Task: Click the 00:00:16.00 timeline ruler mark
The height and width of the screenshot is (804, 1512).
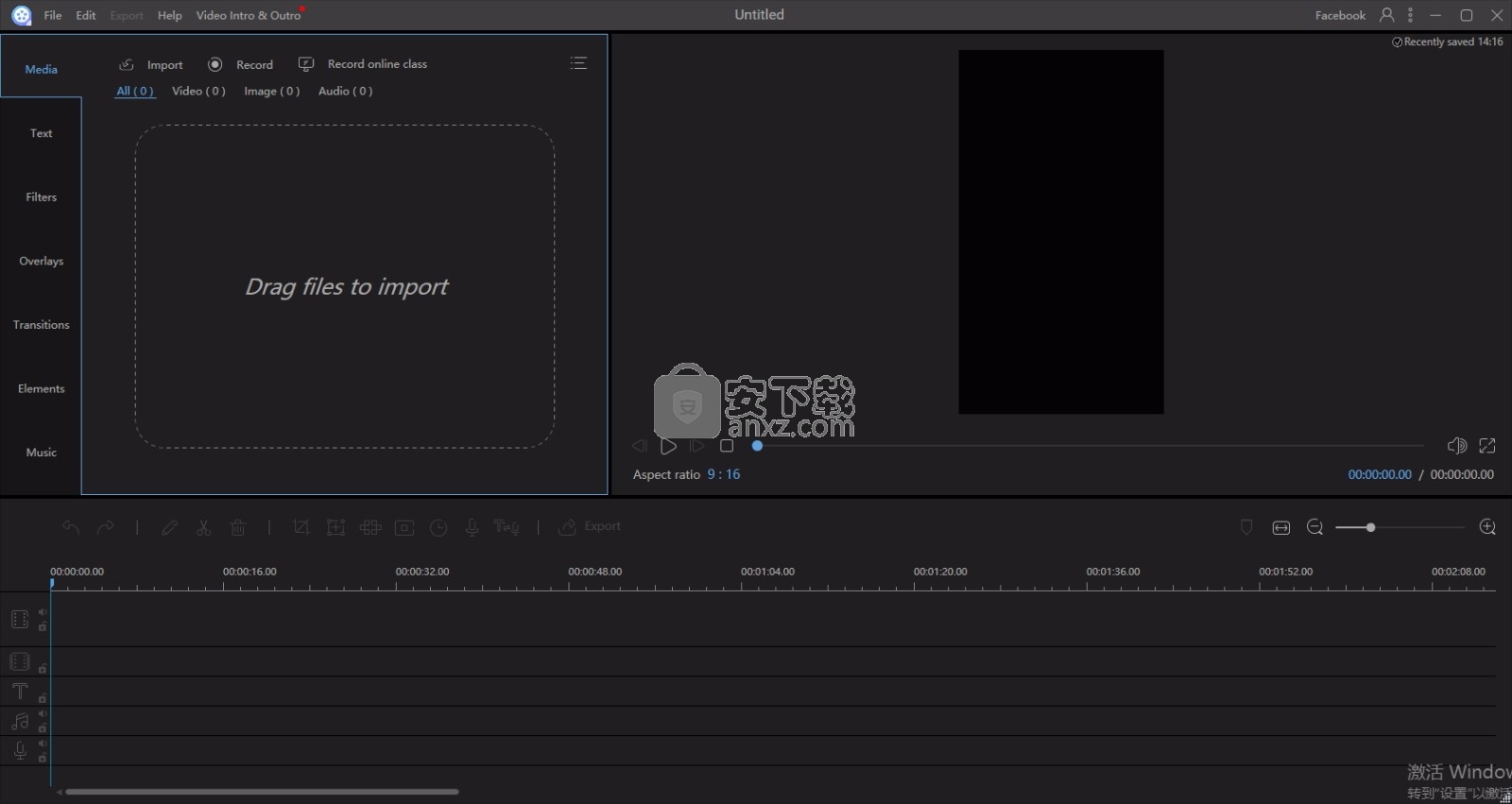Action: pyautogui.click(x=249, y=572)
